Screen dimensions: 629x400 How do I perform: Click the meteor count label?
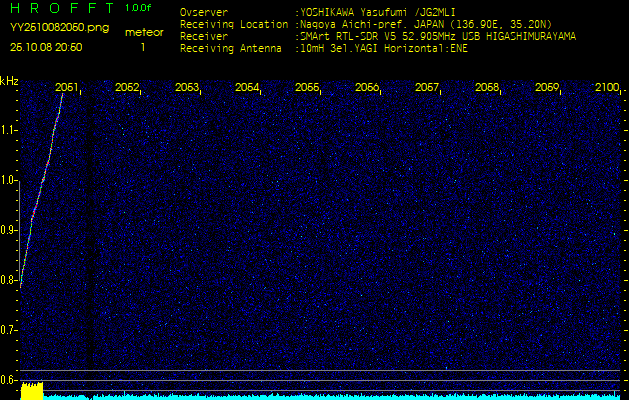pyautogui.click(x=143, y=32)
